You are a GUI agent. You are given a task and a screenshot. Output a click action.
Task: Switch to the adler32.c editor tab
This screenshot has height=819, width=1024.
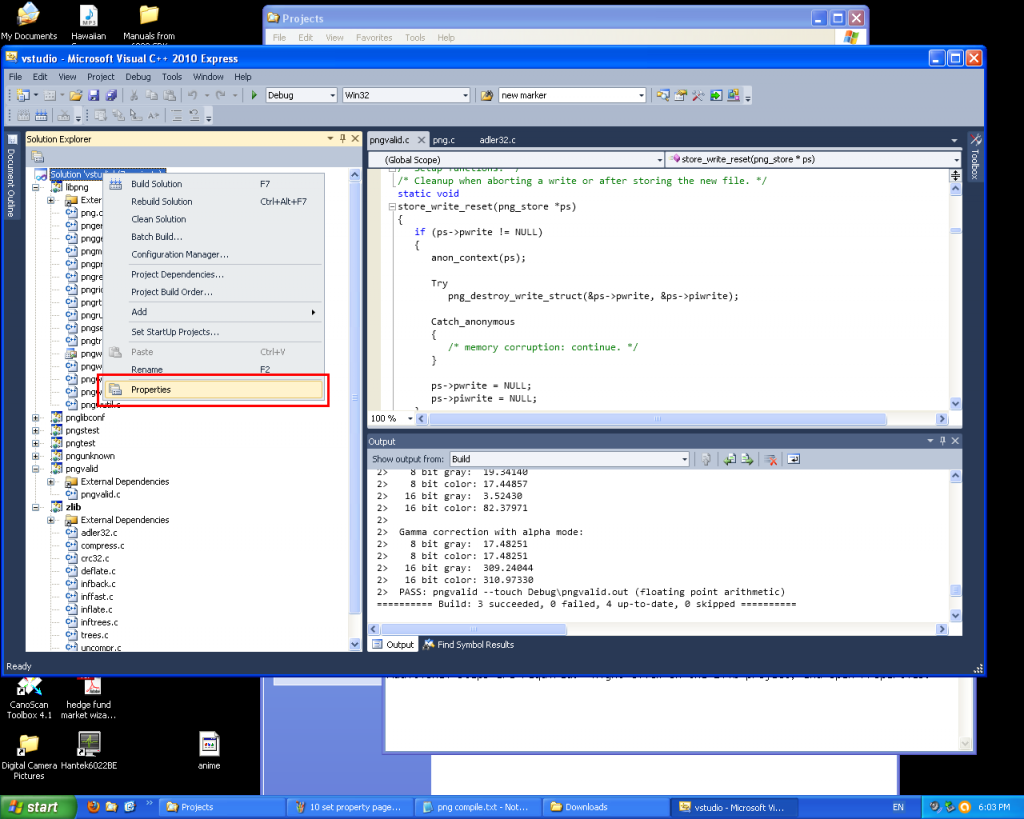tap(498, 140)
